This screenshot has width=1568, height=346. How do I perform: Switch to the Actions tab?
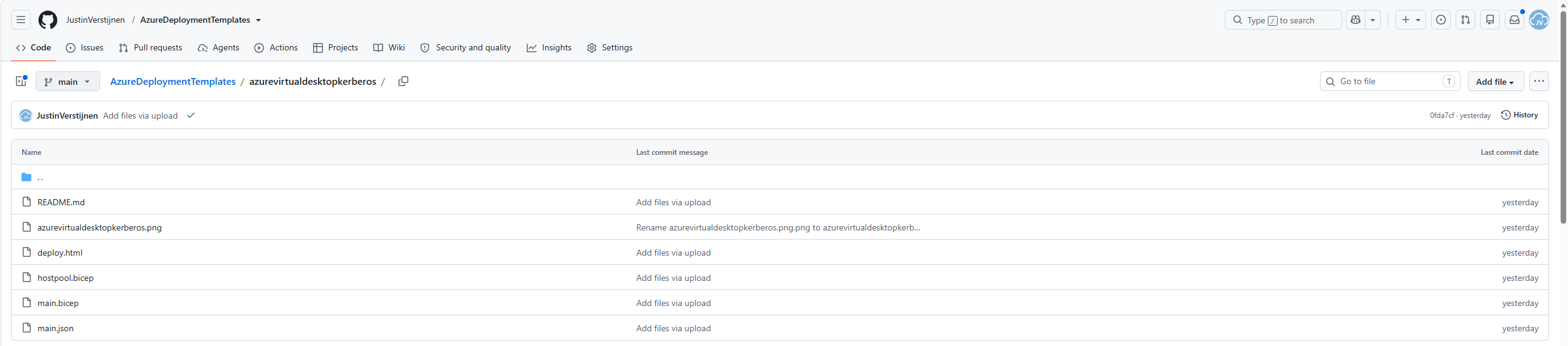click(x=276, y=47)
